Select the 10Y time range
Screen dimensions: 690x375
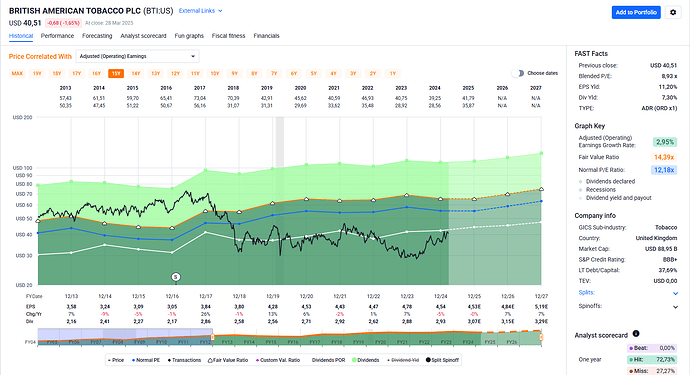coord(215,74)
